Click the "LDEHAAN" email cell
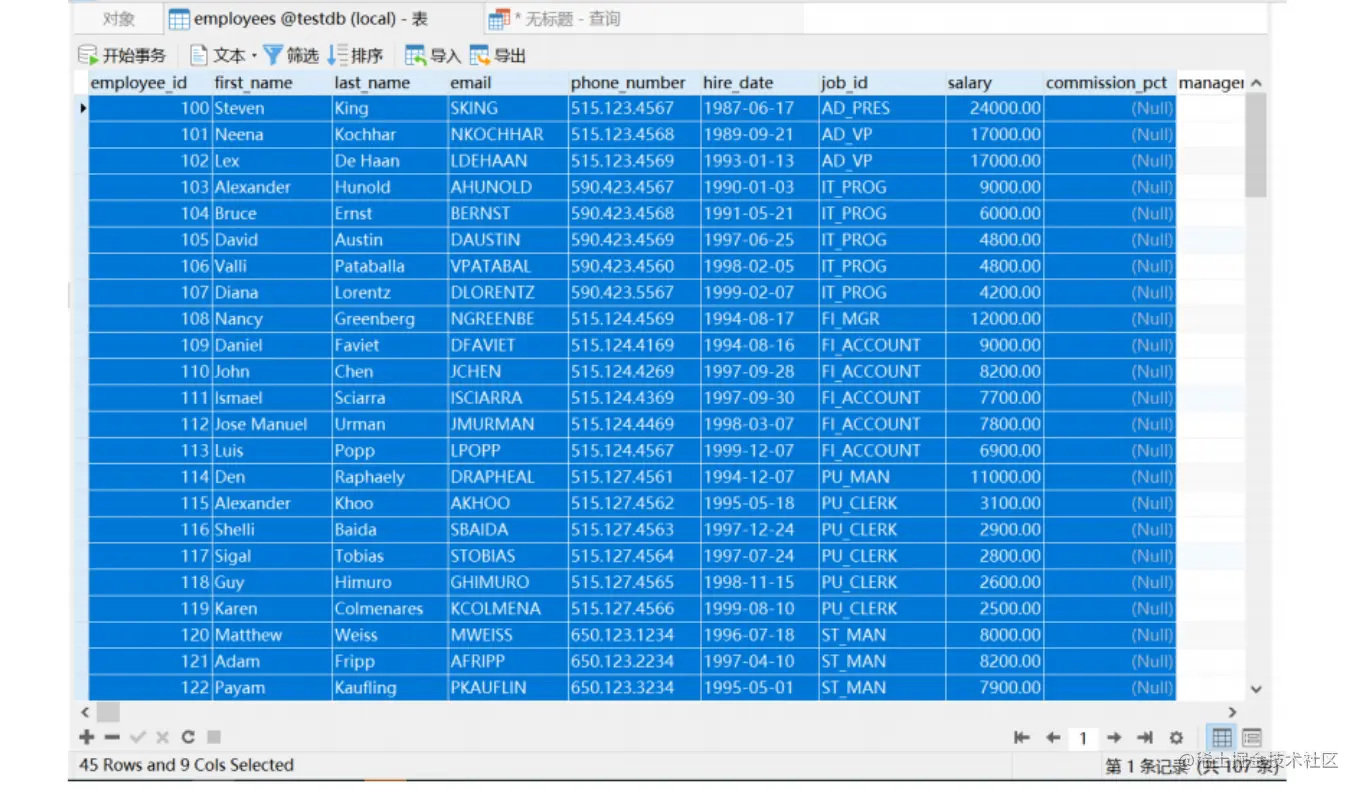The height and width of the screenshot is (793, 1361). (508, 161)
